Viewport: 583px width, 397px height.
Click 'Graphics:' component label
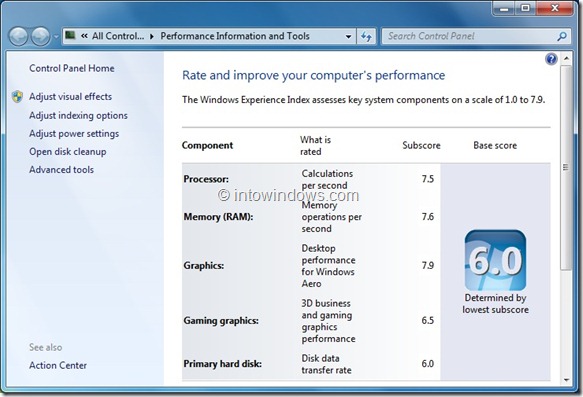(x=204, y=266)
